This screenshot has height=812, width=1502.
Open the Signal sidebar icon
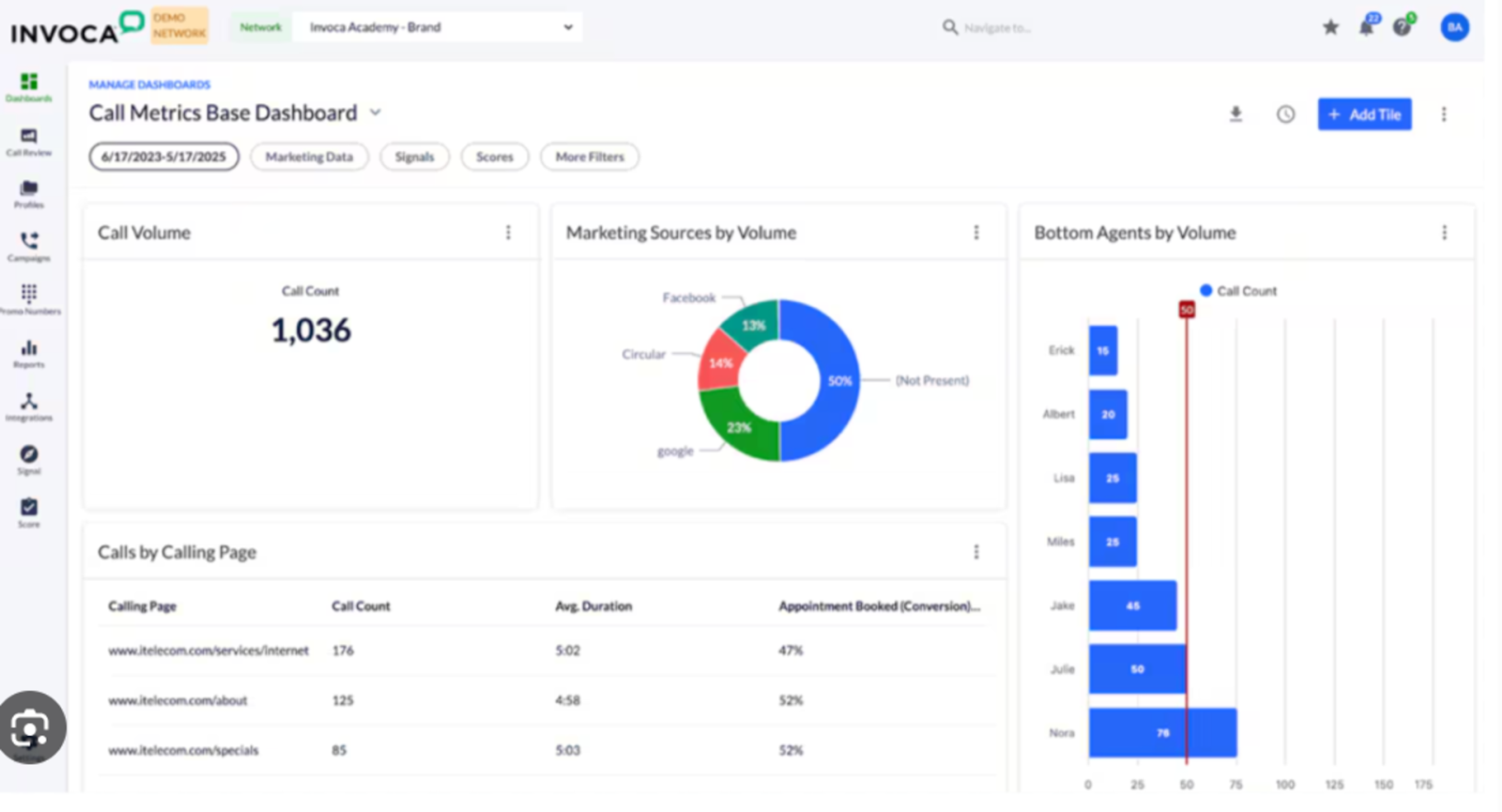(x=29, y=460)
